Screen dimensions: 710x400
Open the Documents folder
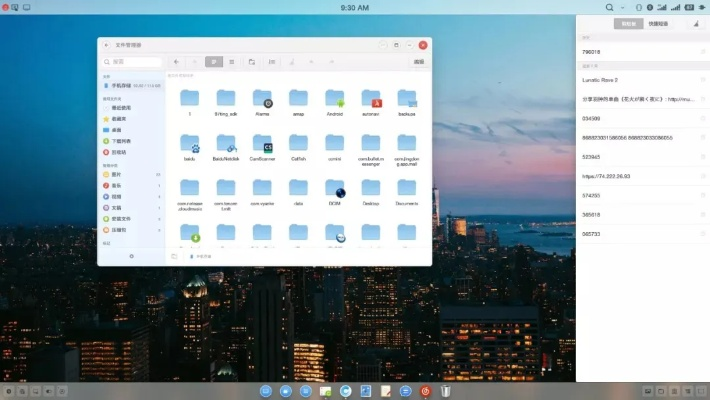click(407, 188)
